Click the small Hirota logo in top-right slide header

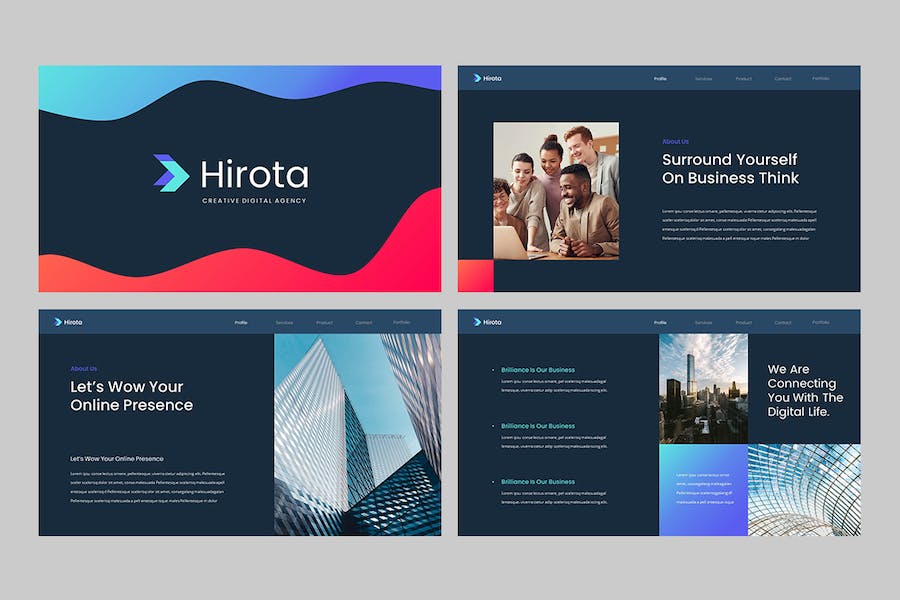pos(487,78)
